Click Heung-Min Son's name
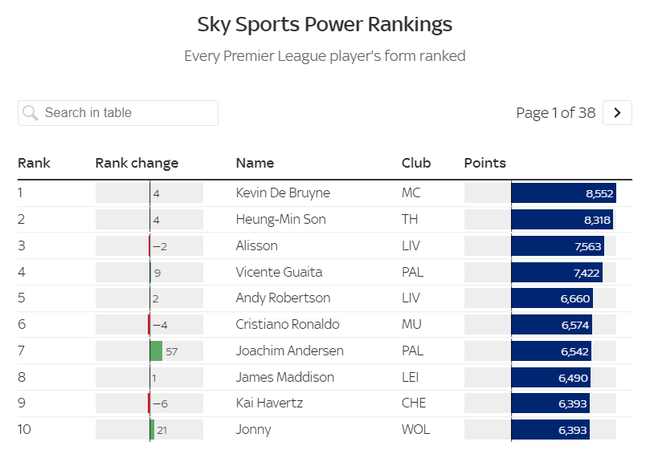This screenshot has height=462, width=650. pyautogui.click(x=280, y=219)
